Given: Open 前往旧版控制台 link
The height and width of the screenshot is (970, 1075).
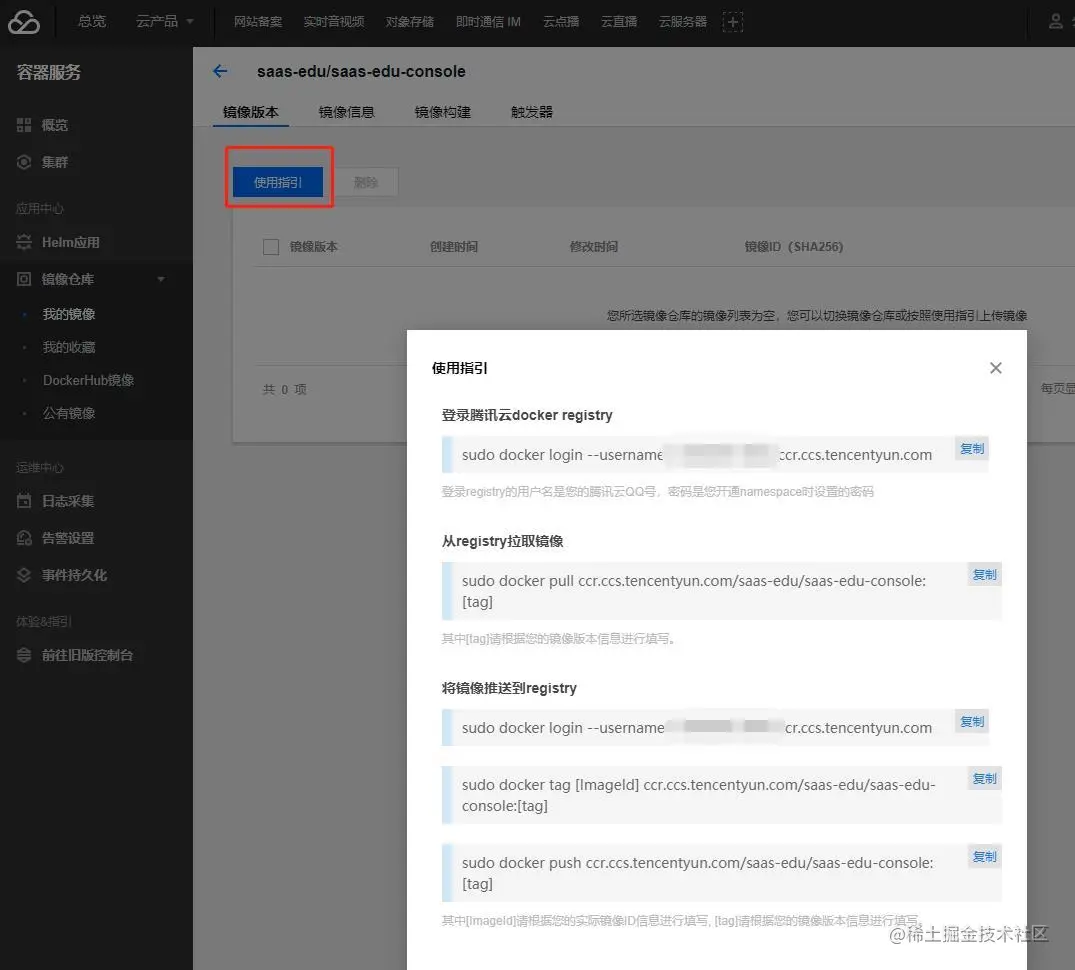Looking at the screenshot, I should pyautogui.click(x=87, y=655).
